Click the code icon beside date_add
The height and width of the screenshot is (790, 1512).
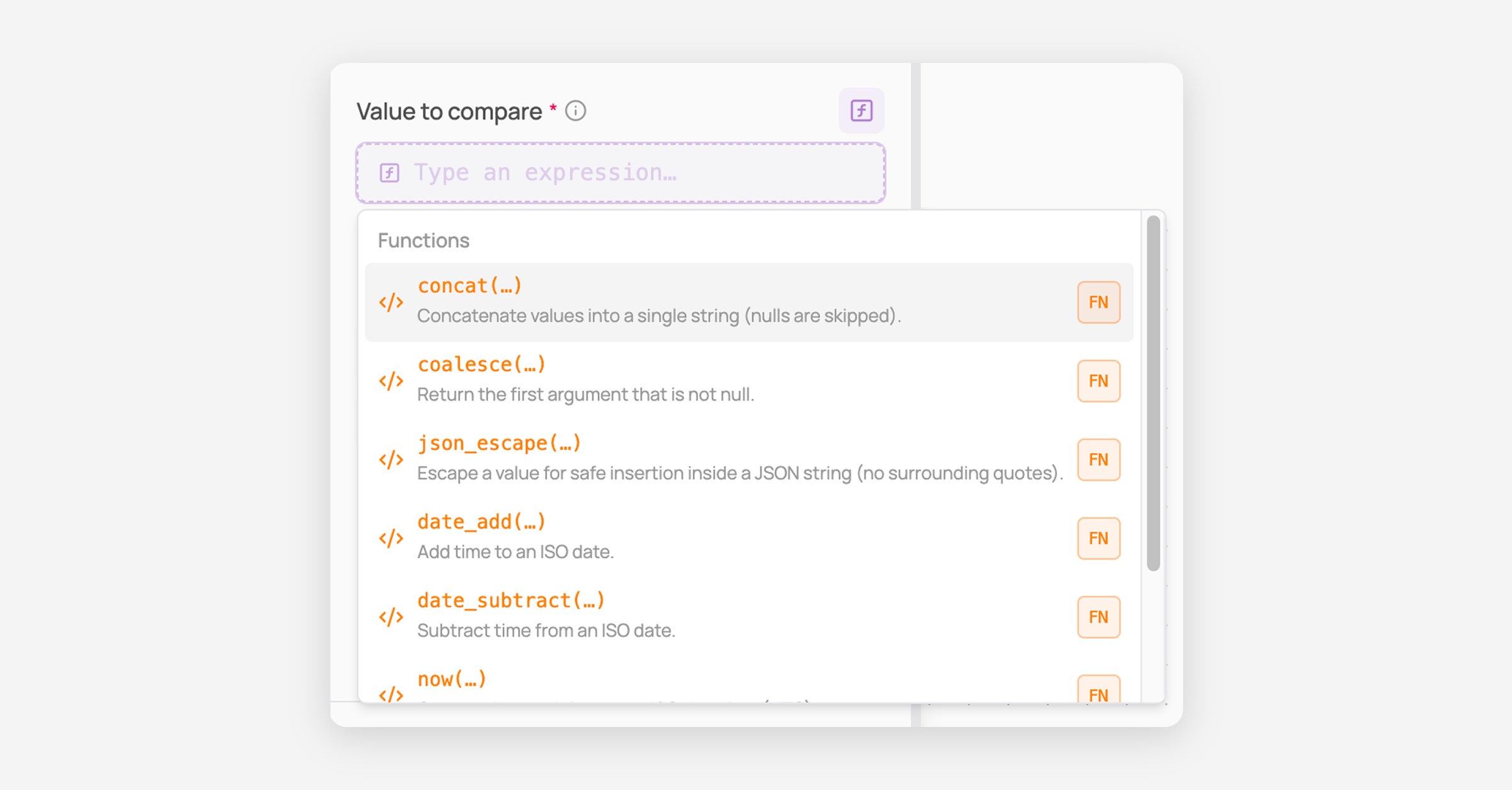point(391,539)
